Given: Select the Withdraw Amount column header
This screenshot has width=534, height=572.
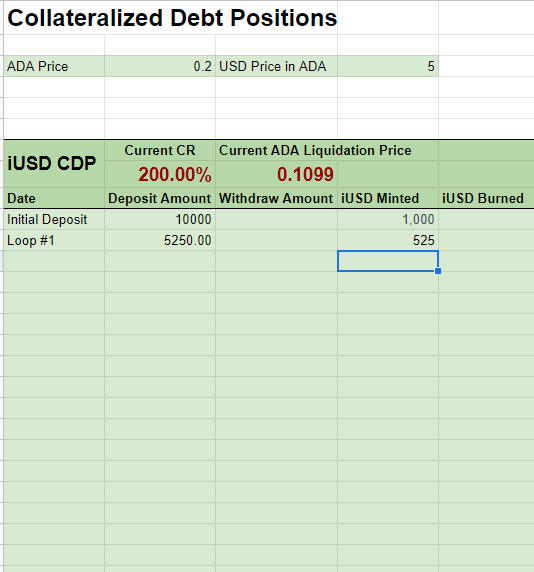Looking at the screenshot, I should click(x=276, y=198).
